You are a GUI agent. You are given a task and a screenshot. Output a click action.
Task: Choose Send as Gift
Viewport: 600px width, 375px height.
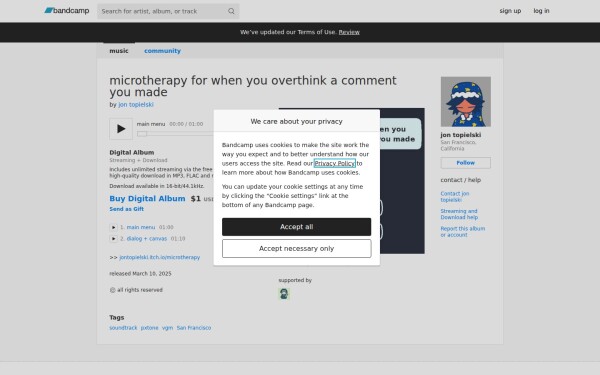pyautogui.click(x=127, y=209)
